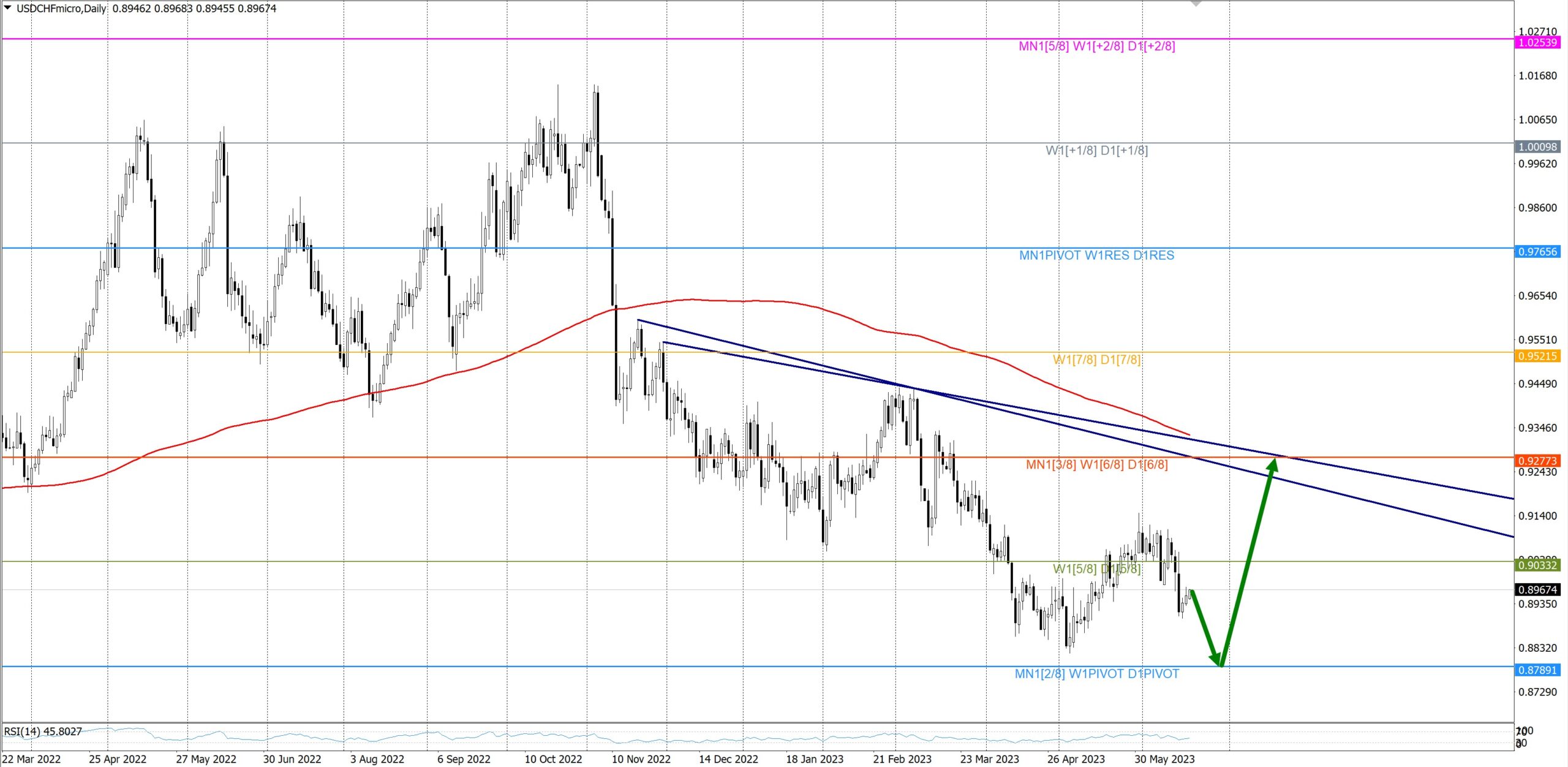Select the magenta 1.02539 price tag
Screen dimensions: 1568x767
click(x=1537, y=43)
